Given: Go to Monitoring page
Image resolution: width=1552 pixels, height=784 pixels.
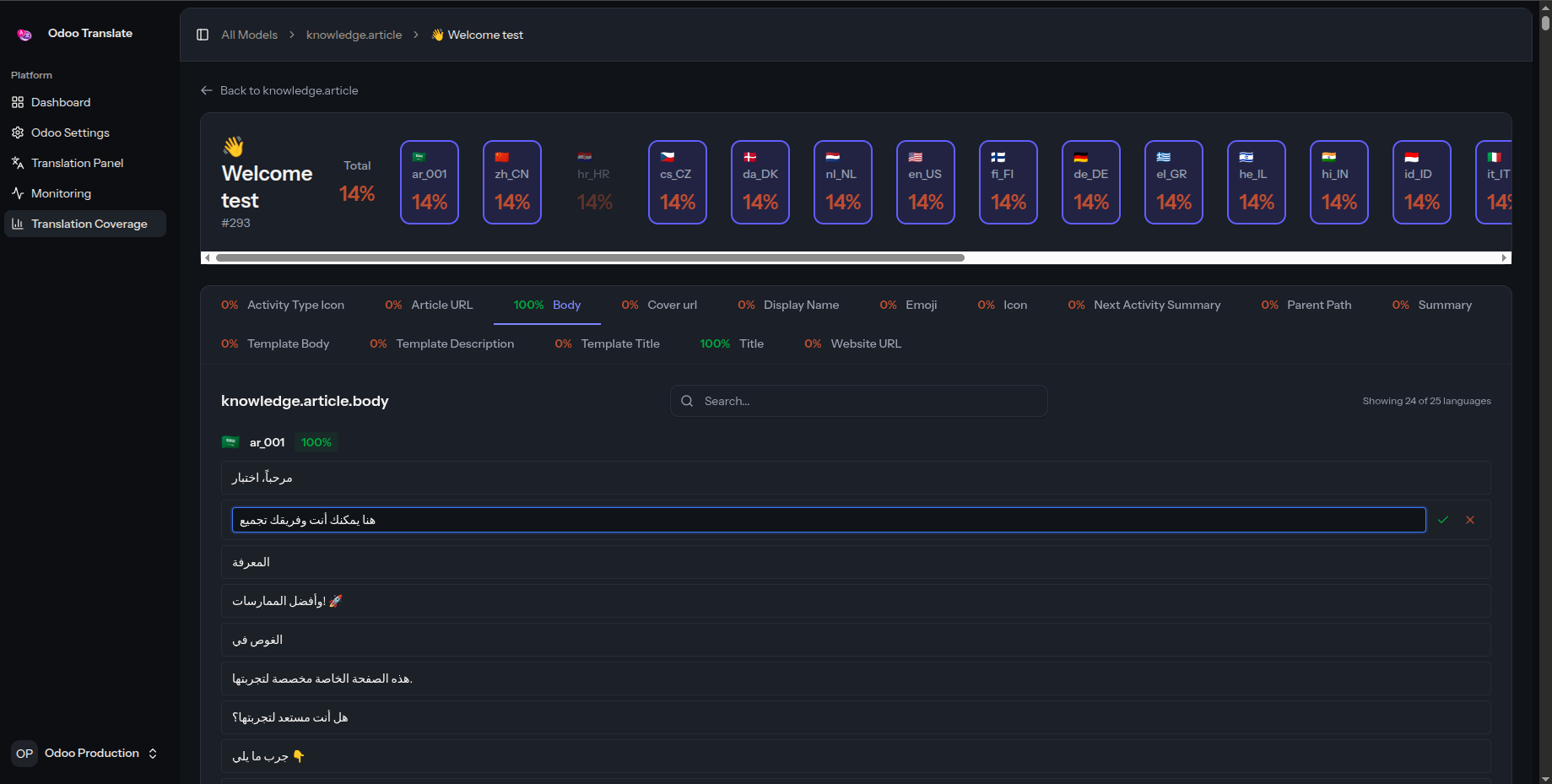Looking at the screenshot, I should pyautogui.click(x=85, y=193).
